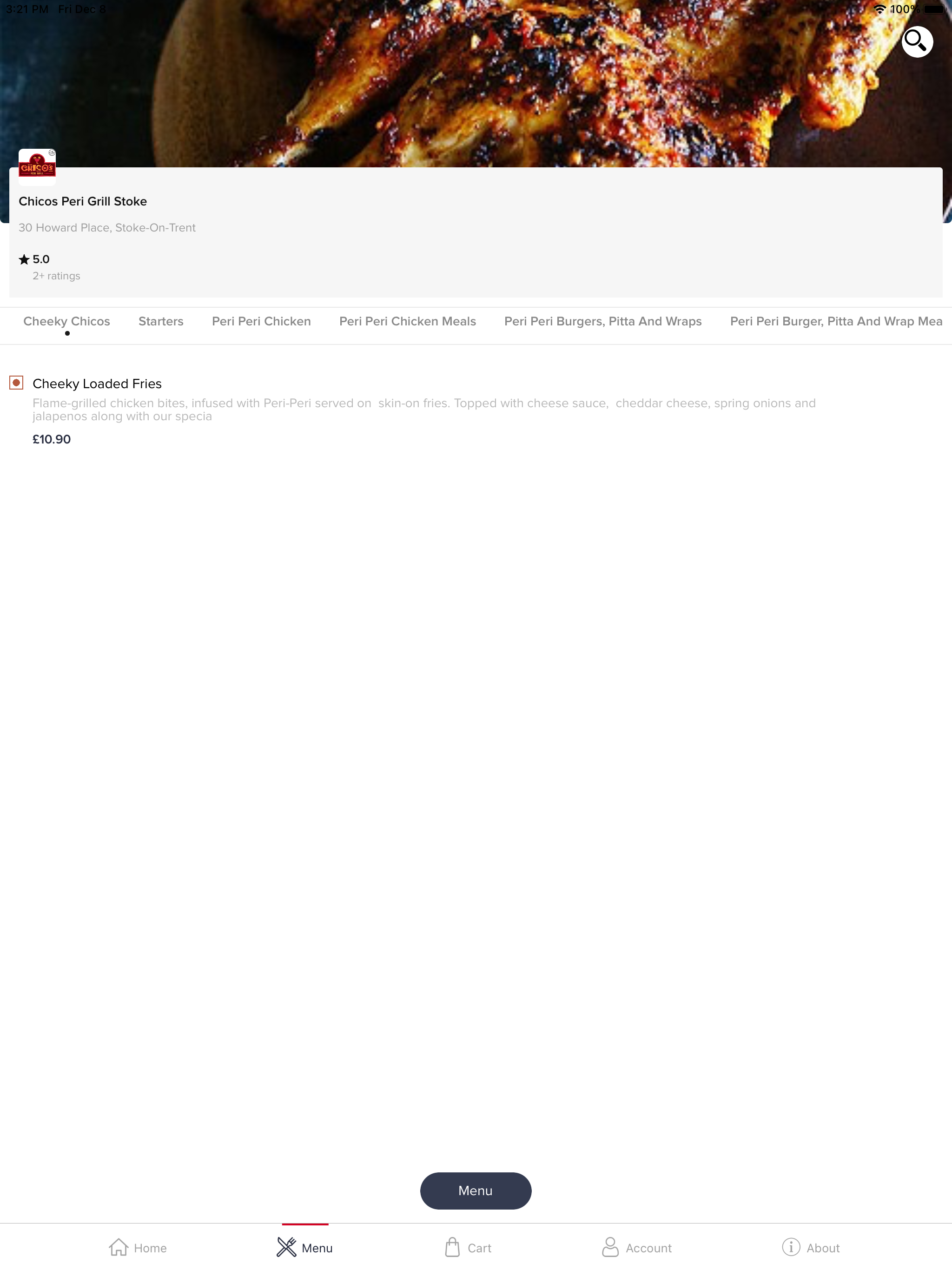Select Peri Peri Burgers, Pitta And Wraps tab

pyautogui.click(x=603, y=322)
